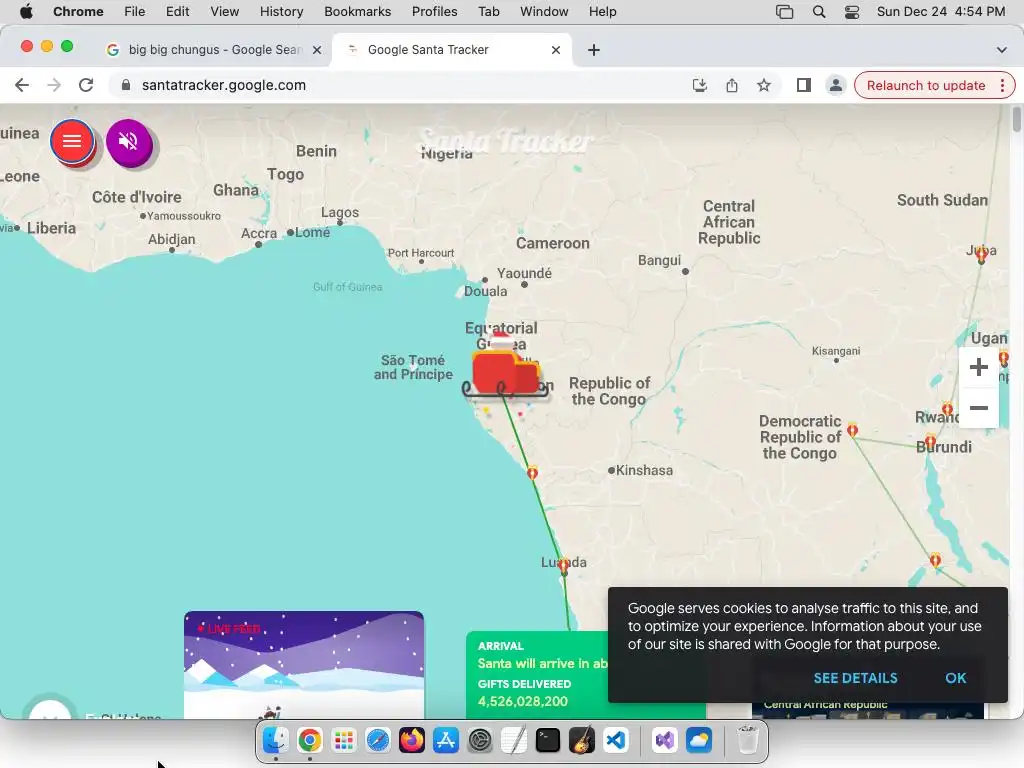
Task: Open Visual Studio Code from the Dock
Action: pyautogui.click(x=615, y=741)
